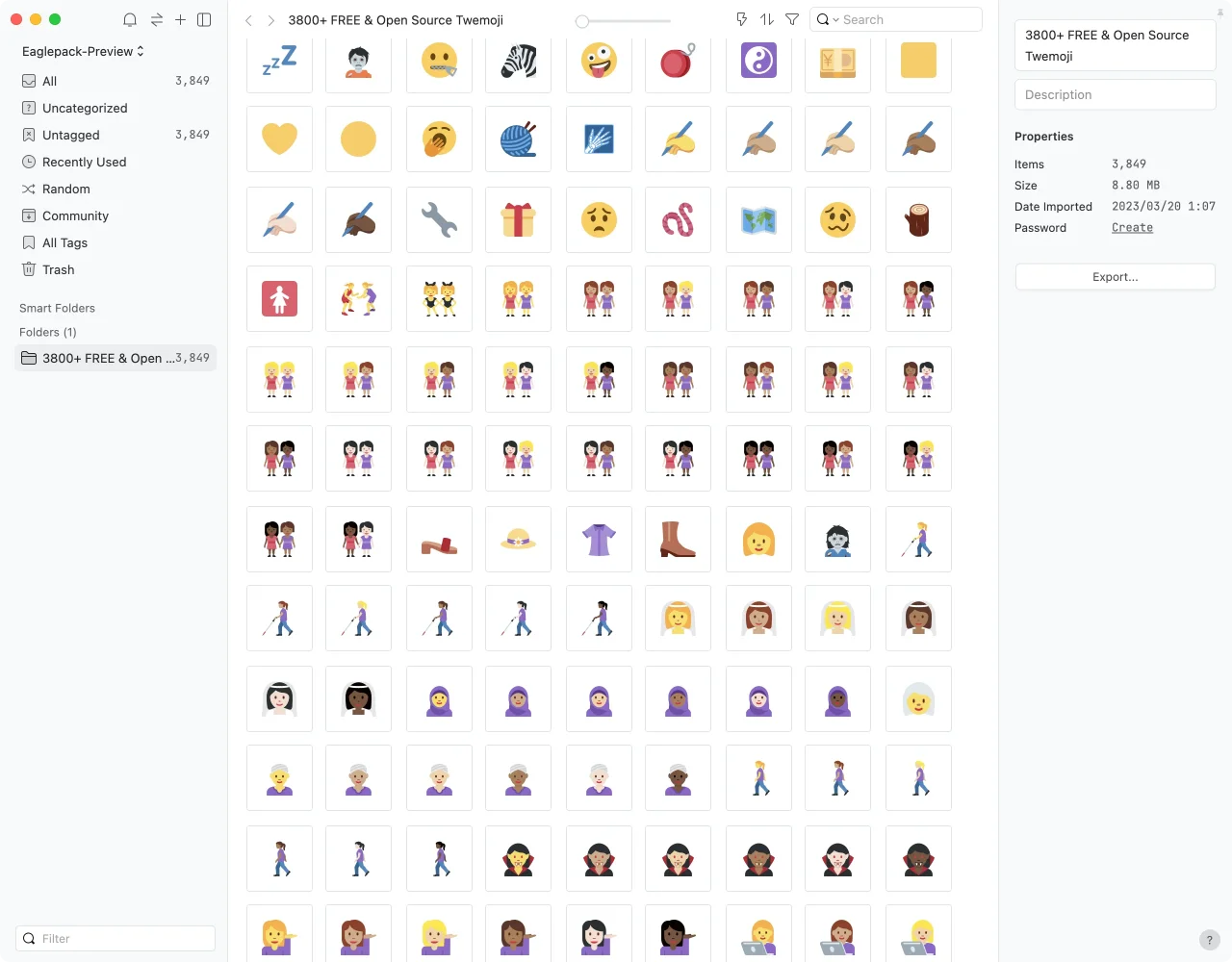Select the woozy face emoji thumbnail
Image resolution: width=1232 pixels, height=962 pixels.
(837, 220)
